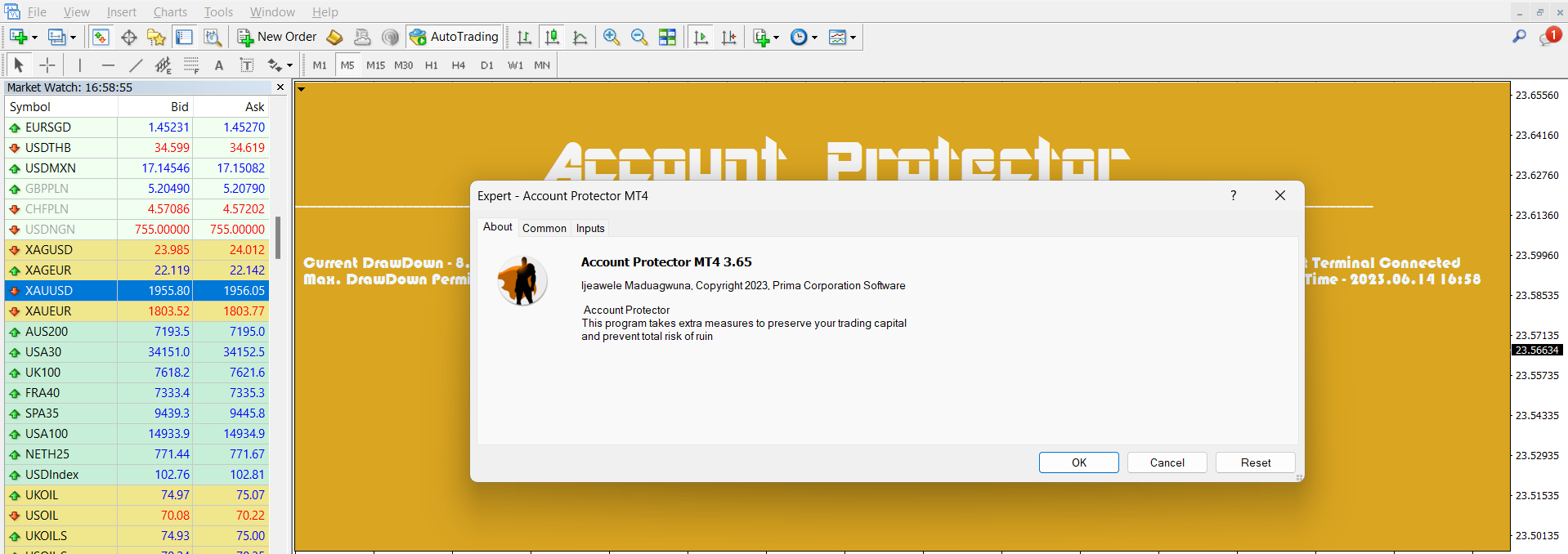Open Periods clock icon

pos(799,37)
